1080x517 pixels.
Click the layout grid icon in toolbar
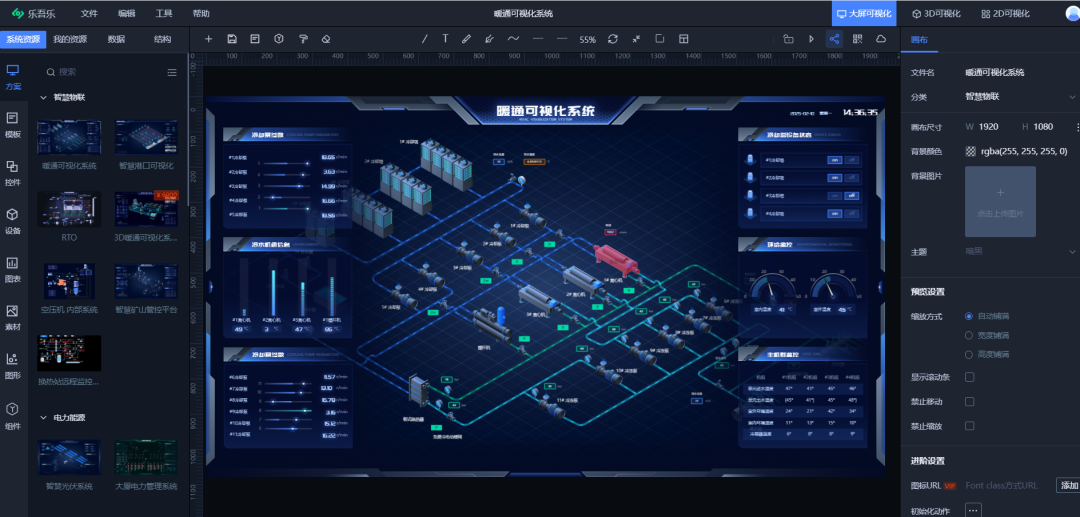(x=683, y=39)
